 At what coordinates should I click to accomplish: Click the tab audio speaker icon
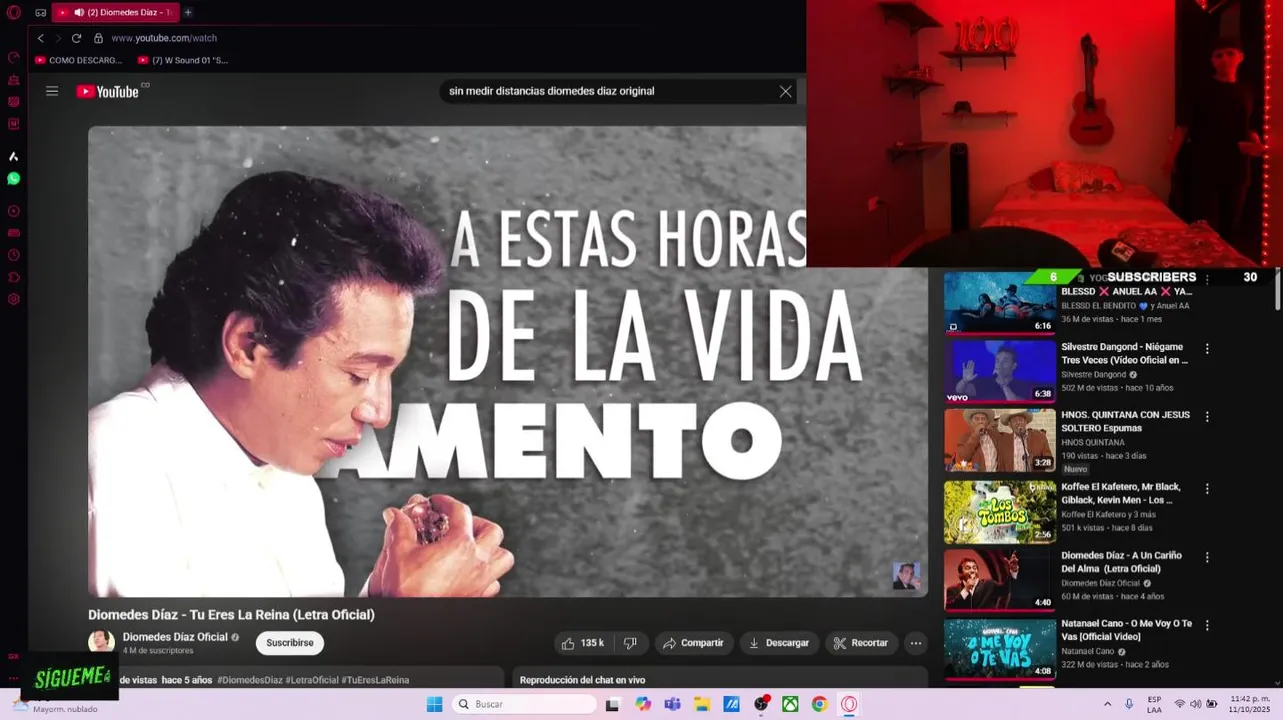tap(79, 12)
